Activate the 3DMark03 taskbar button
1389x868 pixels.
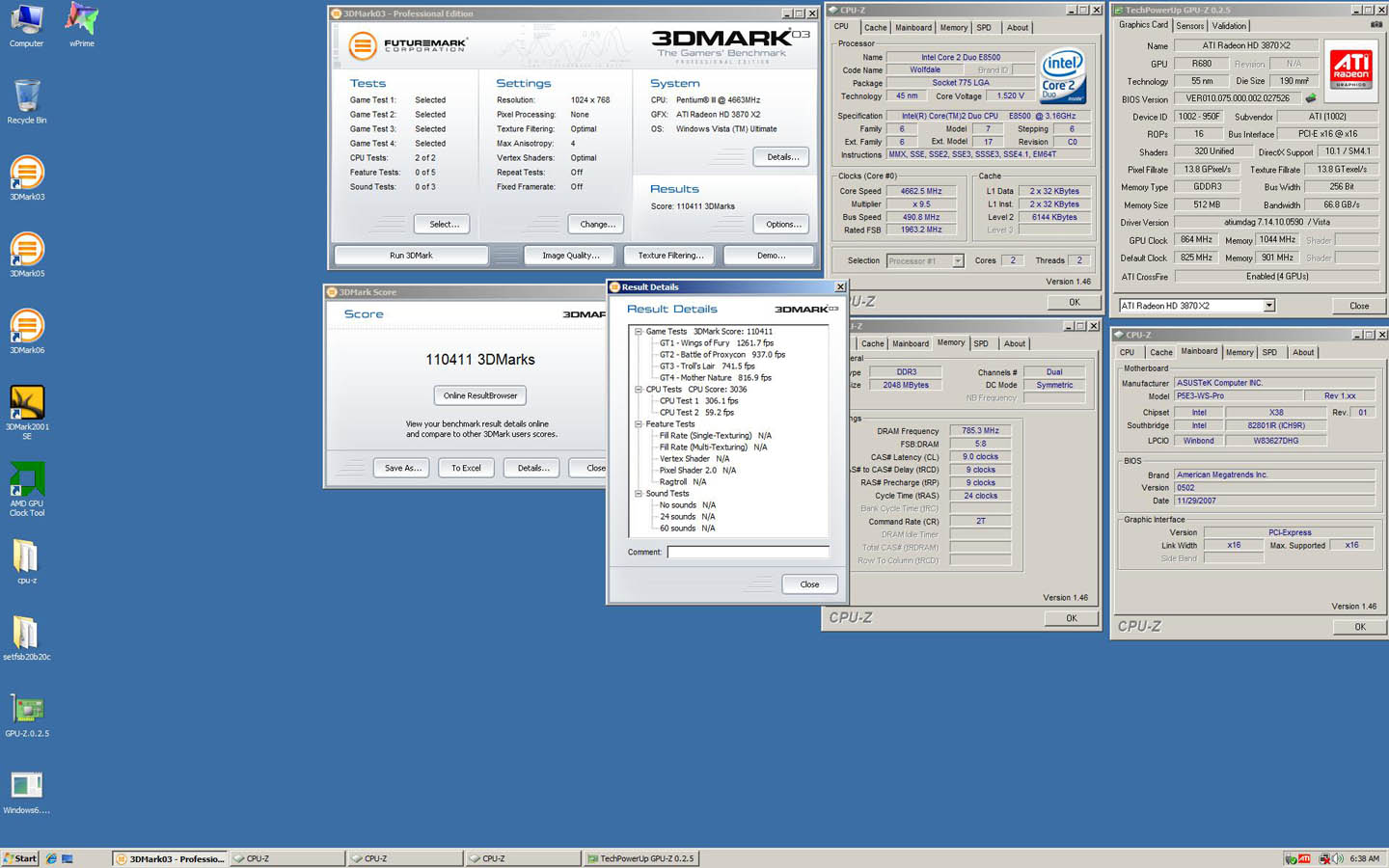170,858
